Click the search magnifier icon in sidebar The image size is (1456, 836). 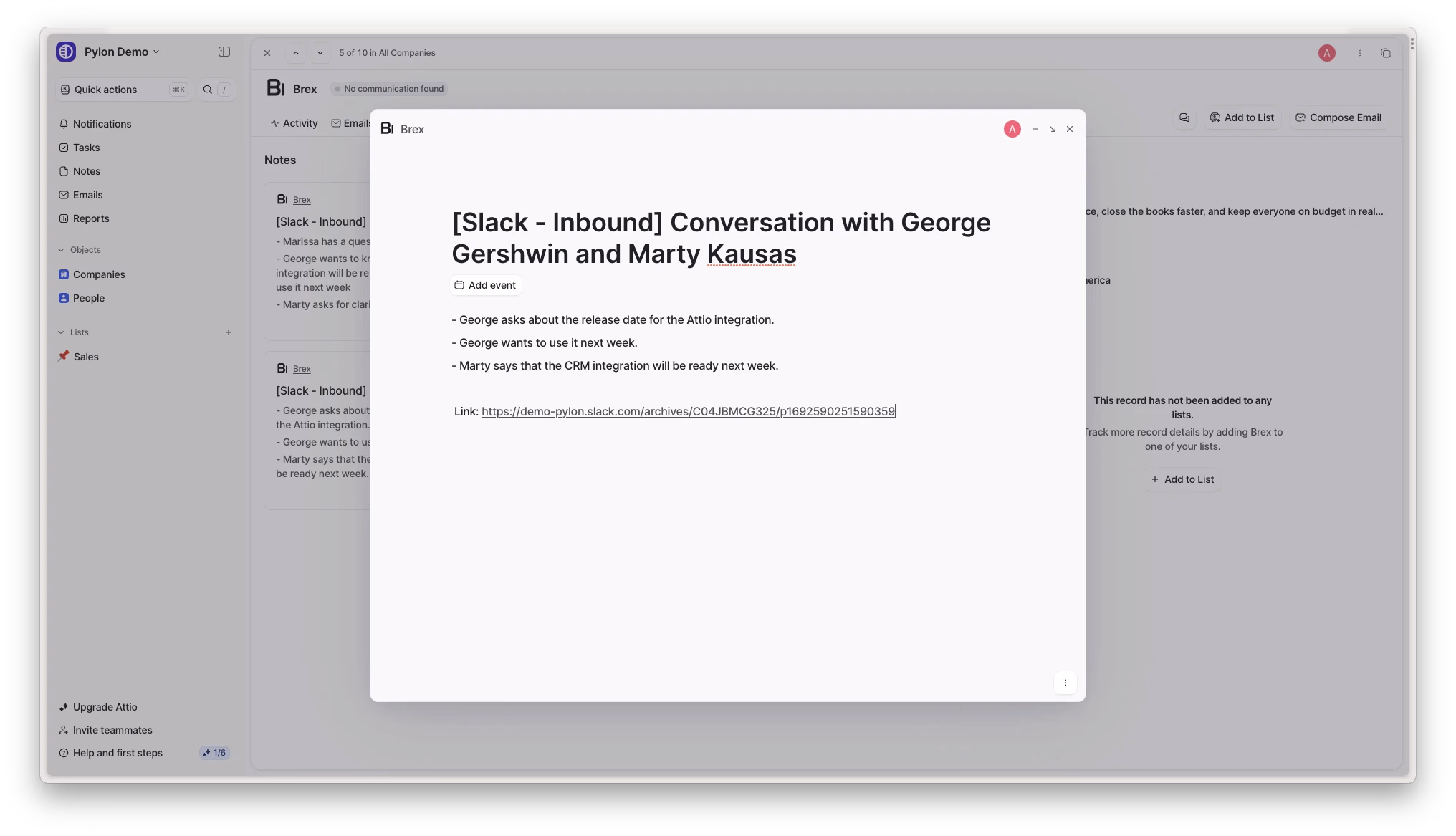coord(208,90)
